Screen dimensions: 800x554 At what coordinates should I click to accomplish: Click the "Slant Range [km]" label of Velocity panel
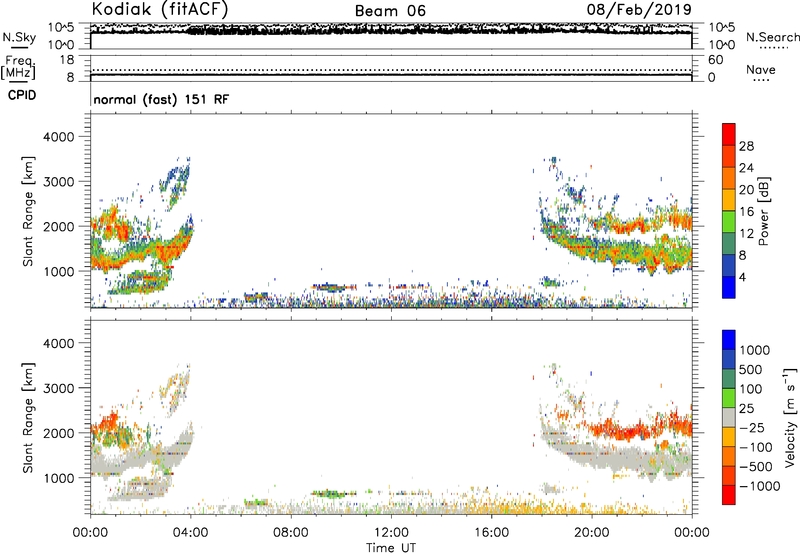(x=28, y=418)
